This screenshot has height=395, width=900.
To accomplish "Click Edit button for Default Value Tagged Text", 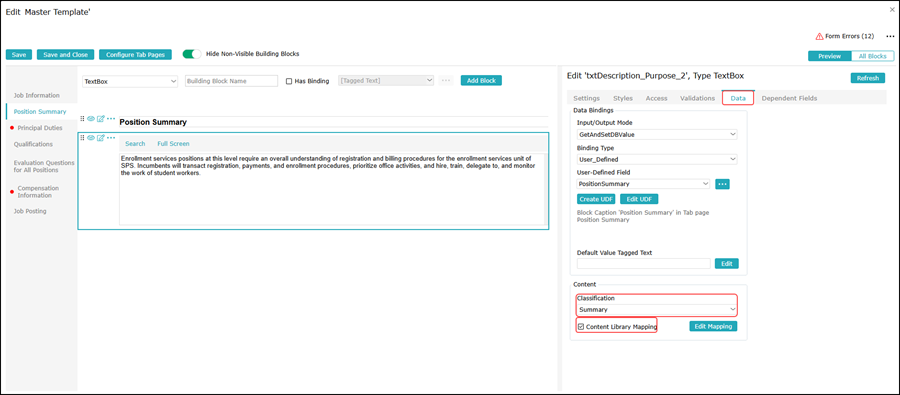I will click(727, 264).
